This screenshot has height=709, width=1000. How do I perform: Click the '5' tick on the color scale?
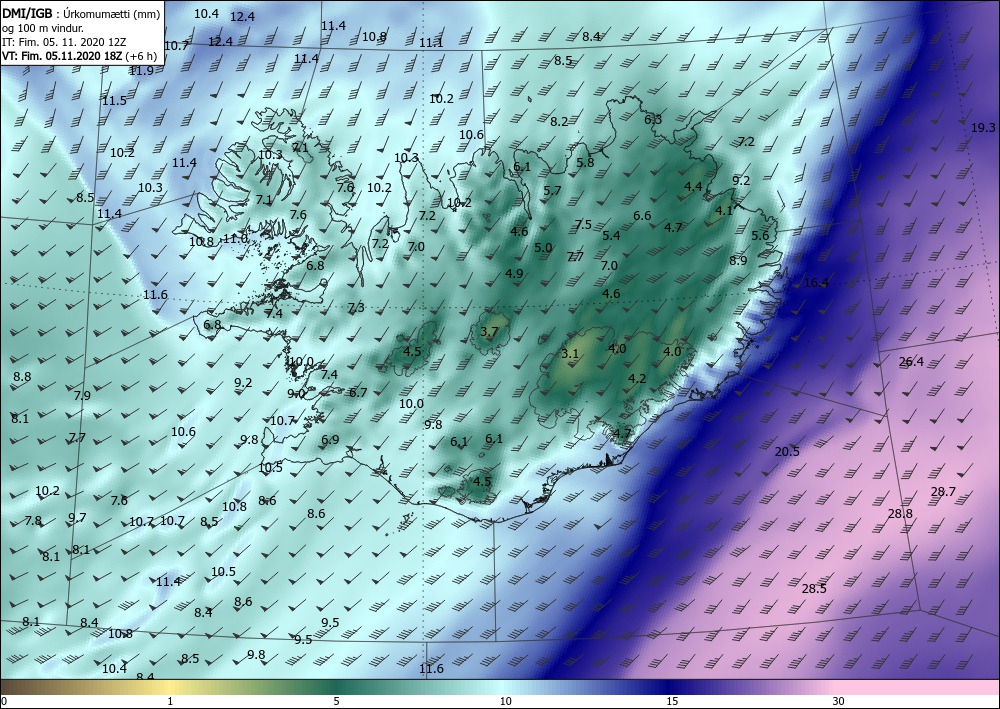click(336, 701)
